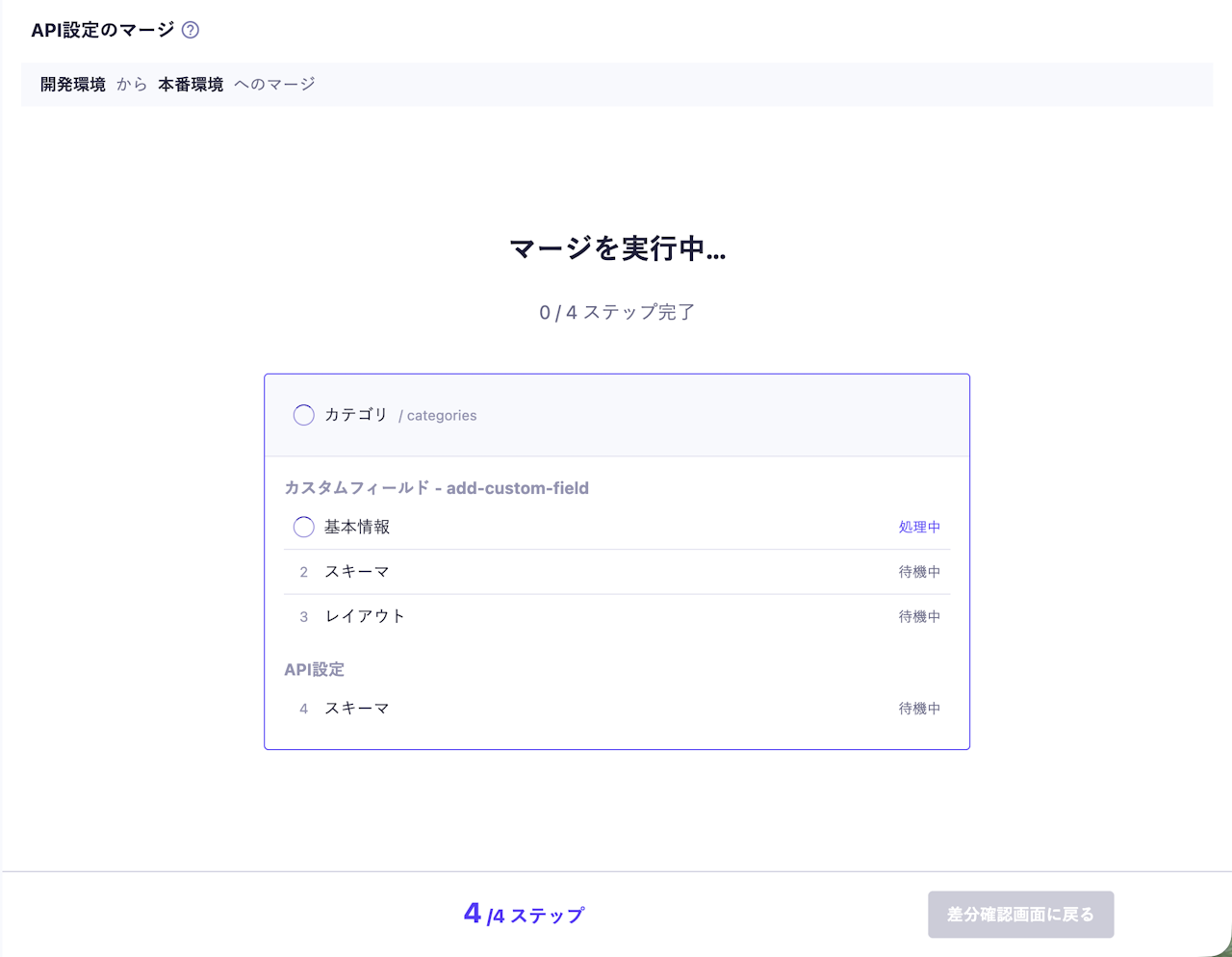Open the help icon beside API設定のマージ

[191, 30]
